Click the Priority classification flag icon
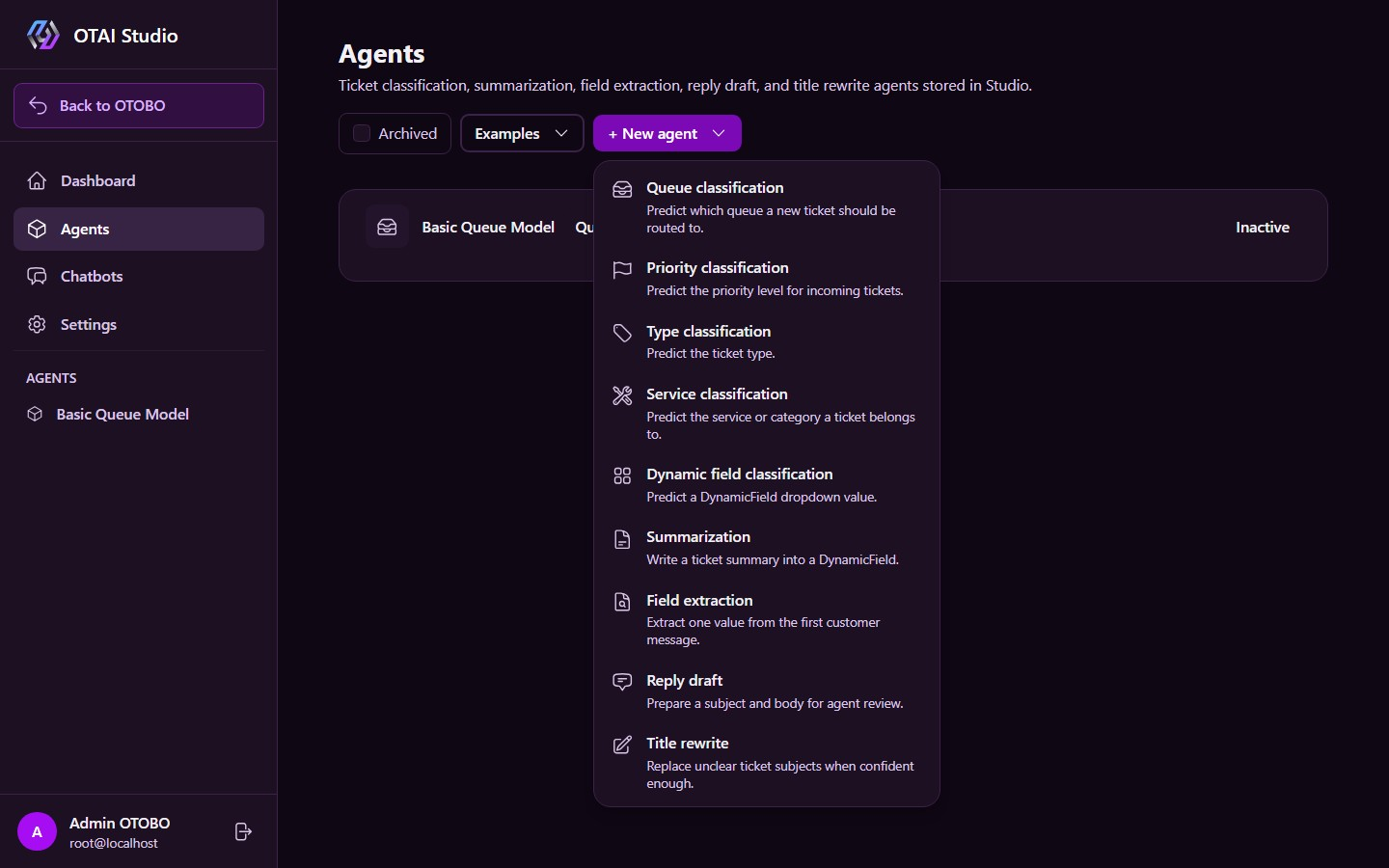Screen dimensions: 1389x868 click(x=622, y=269)
